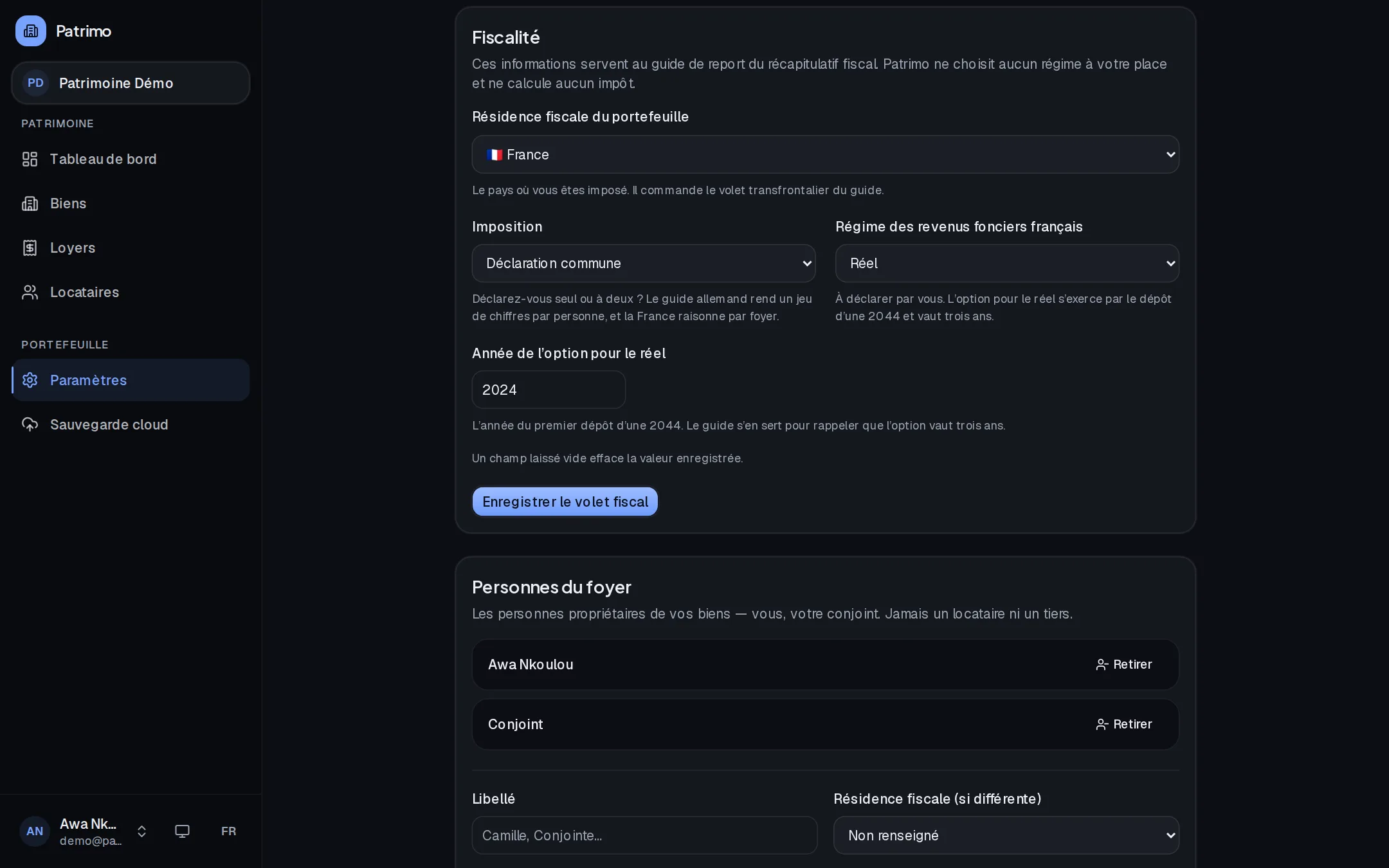Select Paramètres in the sidebar
Viewport: 1389px width, 868px height.
131,380
